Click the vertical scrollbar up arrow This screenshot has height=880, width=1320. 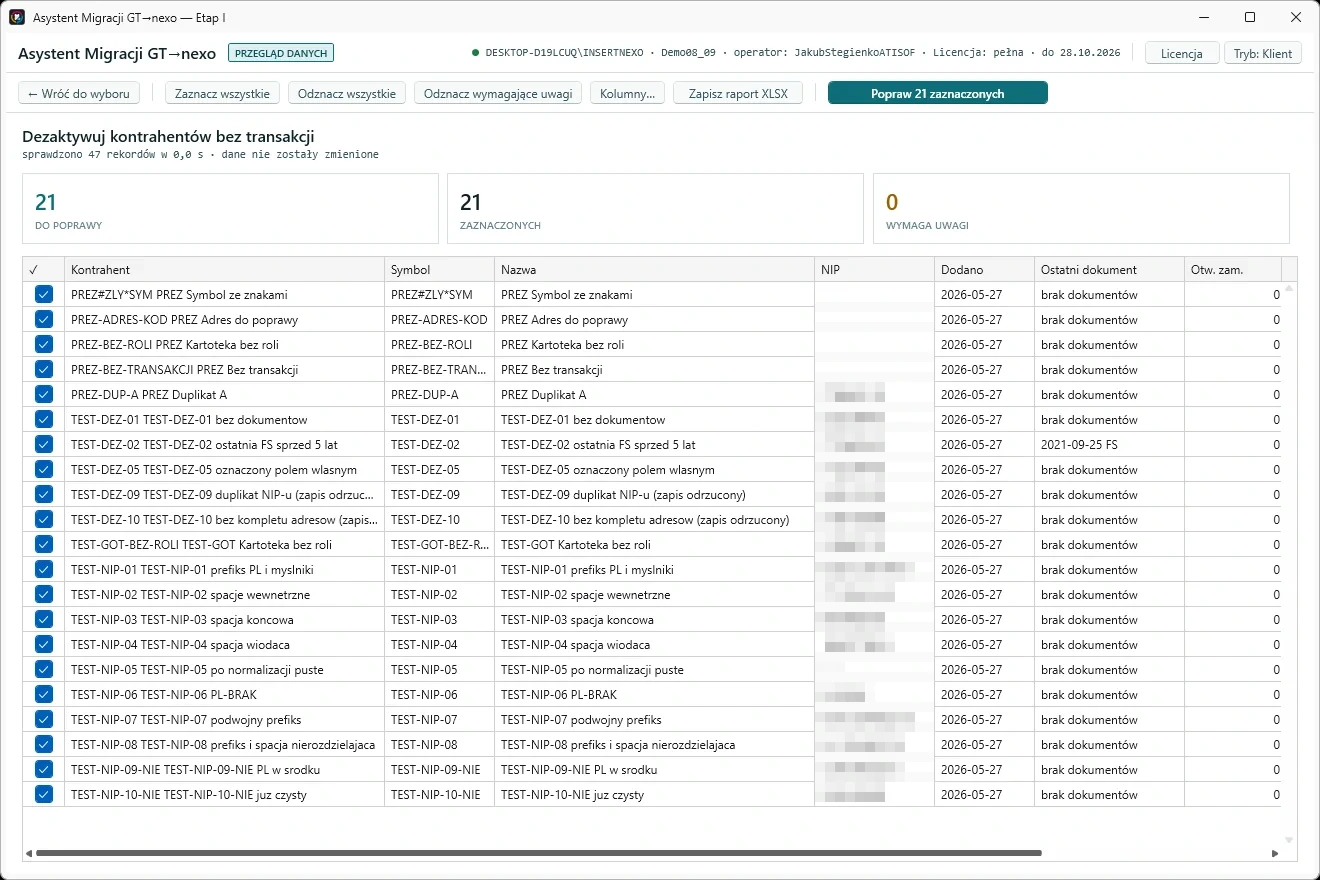click(x=1289, y=289)
